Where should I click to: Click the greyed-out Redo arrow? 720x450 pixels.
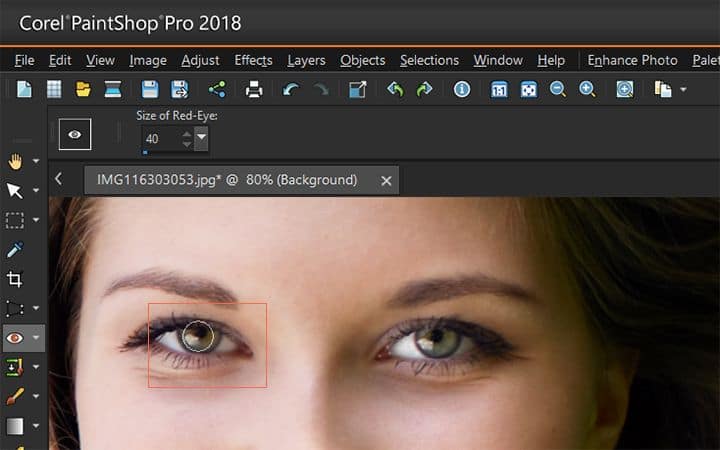point(321,89)
